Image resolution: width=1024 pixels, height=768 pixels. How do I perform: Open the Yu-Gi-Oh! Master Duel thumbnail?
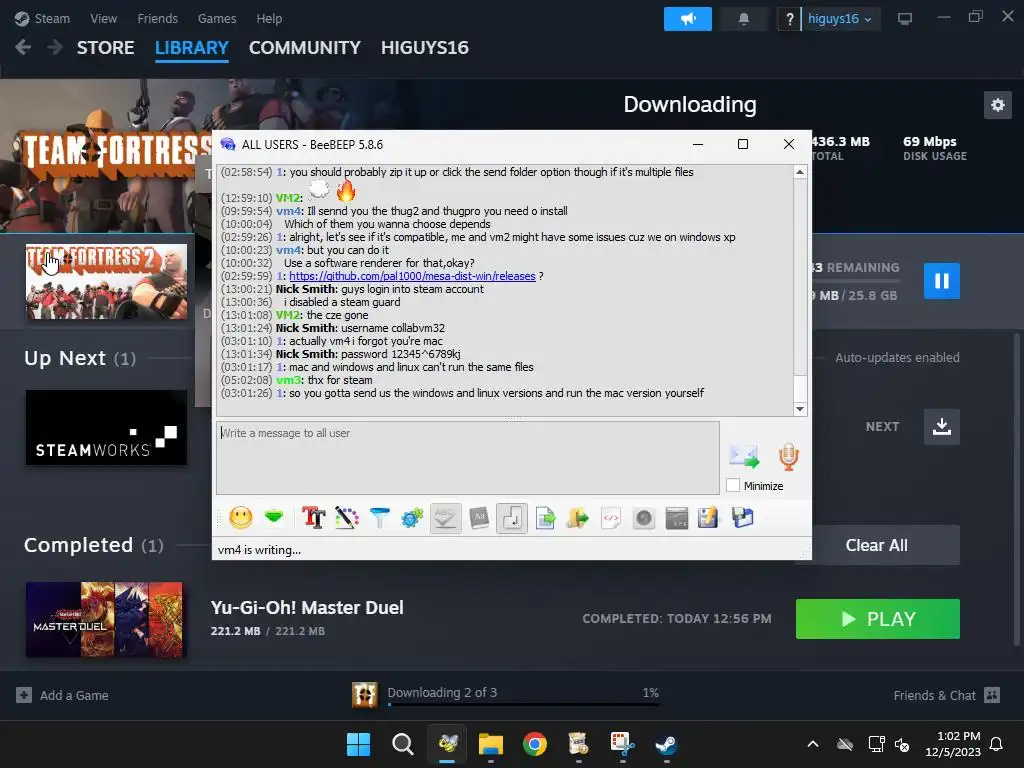[x=104, y=619]
